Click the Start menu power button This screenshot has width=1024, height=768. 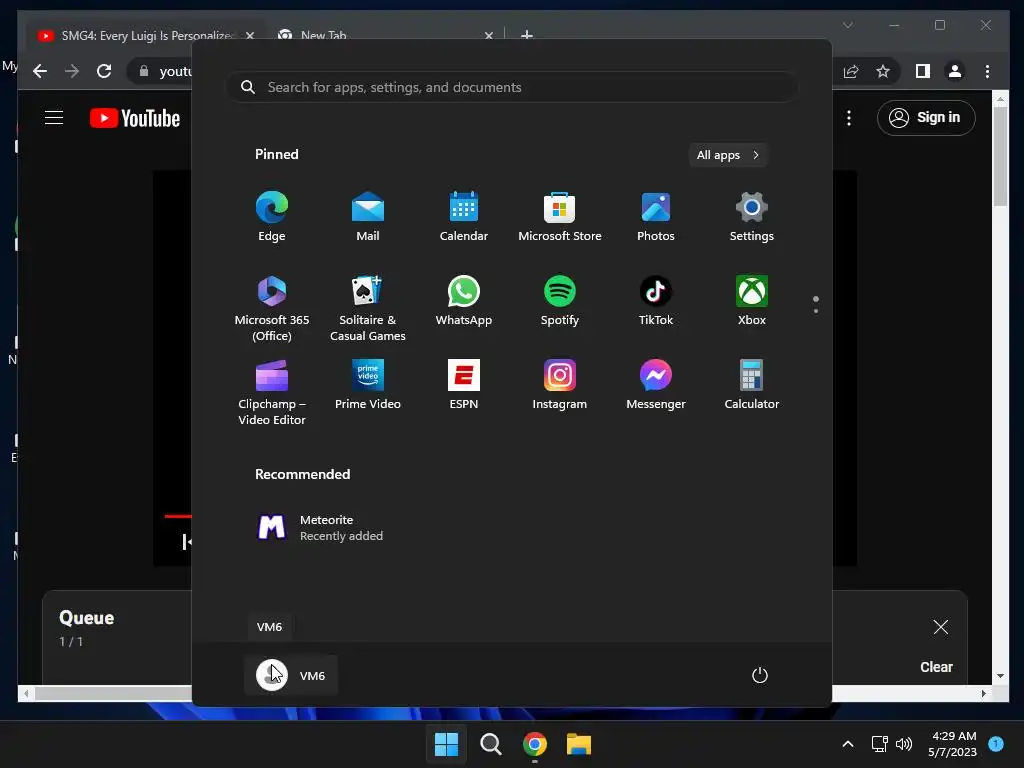(760, 675)
